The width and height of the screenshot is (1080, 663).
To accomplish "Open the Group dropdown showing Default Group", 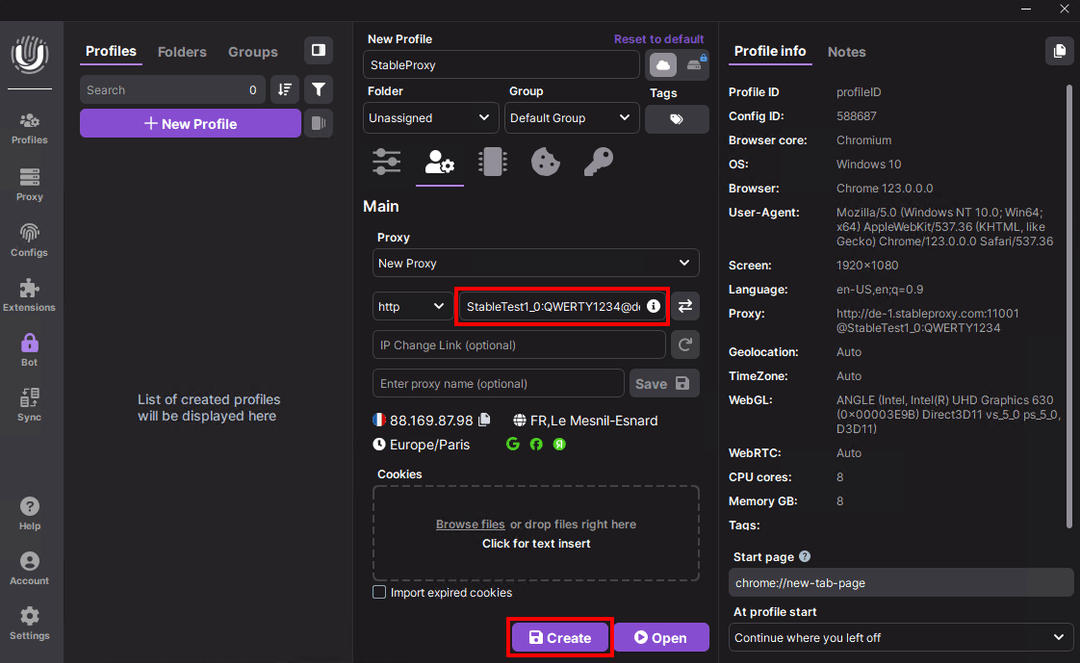I will coord(571,118).
